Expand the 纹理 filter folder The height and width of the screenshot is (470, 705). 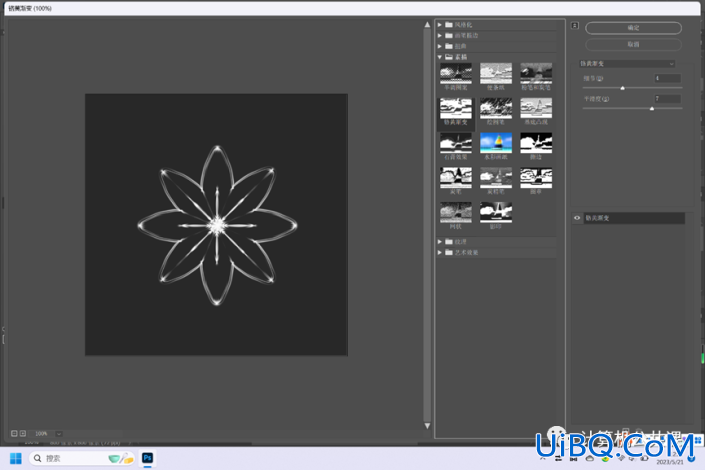[x=440, y=242]
